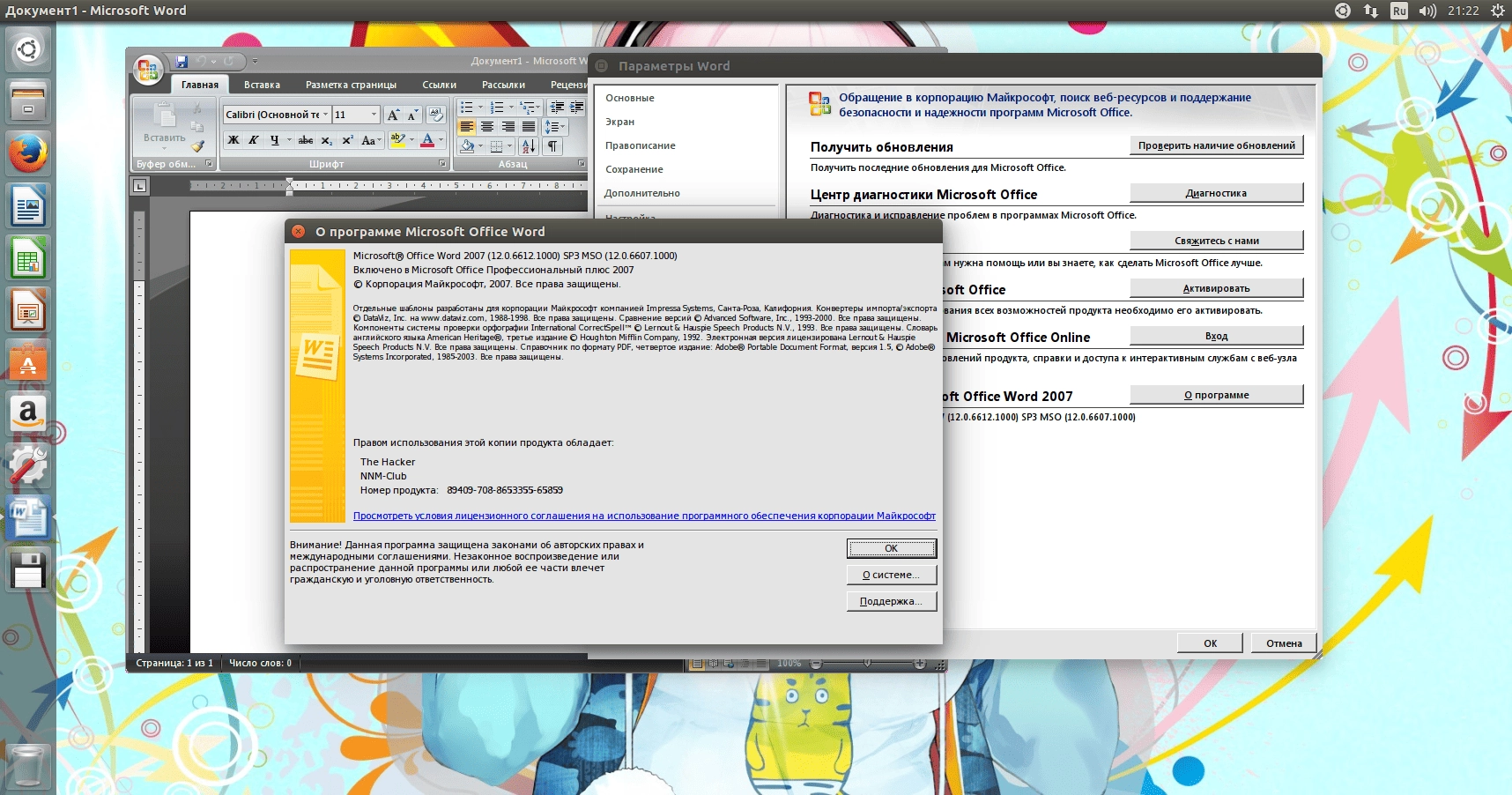The height and width of the screenshot is (795, 1512).
Task: Click the О программе button
Action: [1216, 395]
